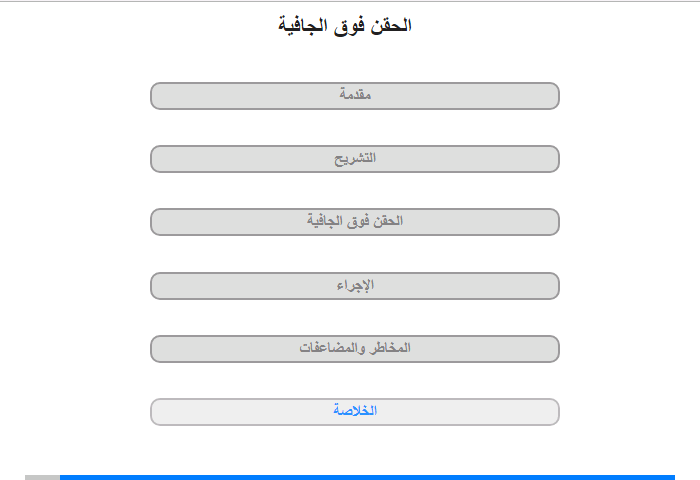This screenshot has height=480, width=700.
Task: Select the التشريح menu button
Action: pyautogui.click(x=355, y=159)
